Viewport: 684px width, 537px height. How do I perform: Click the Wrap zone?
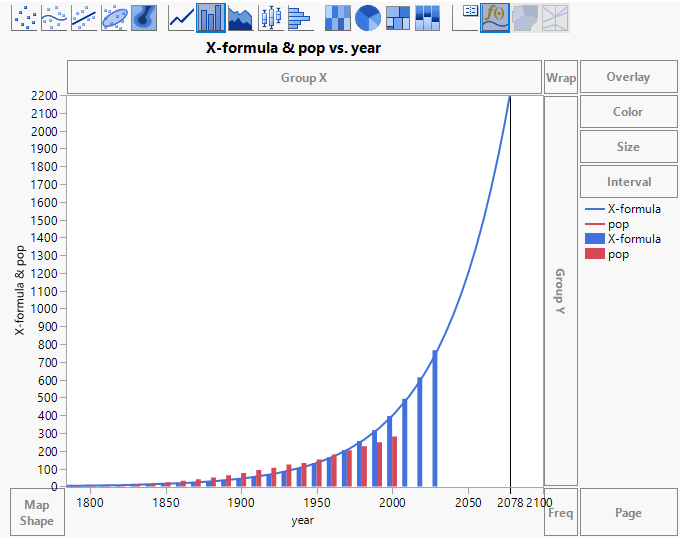point(560,77)
